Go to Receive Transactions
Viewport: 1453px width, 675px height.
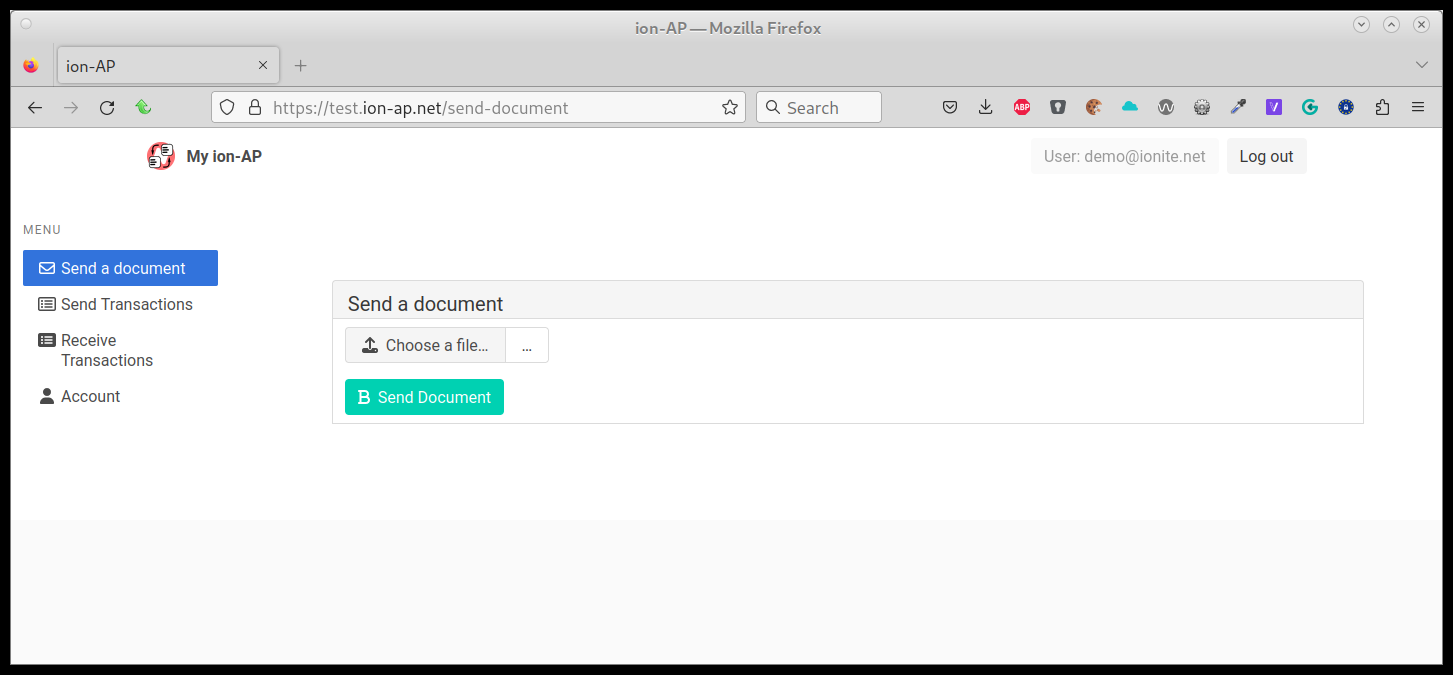[x=120, y=350]
